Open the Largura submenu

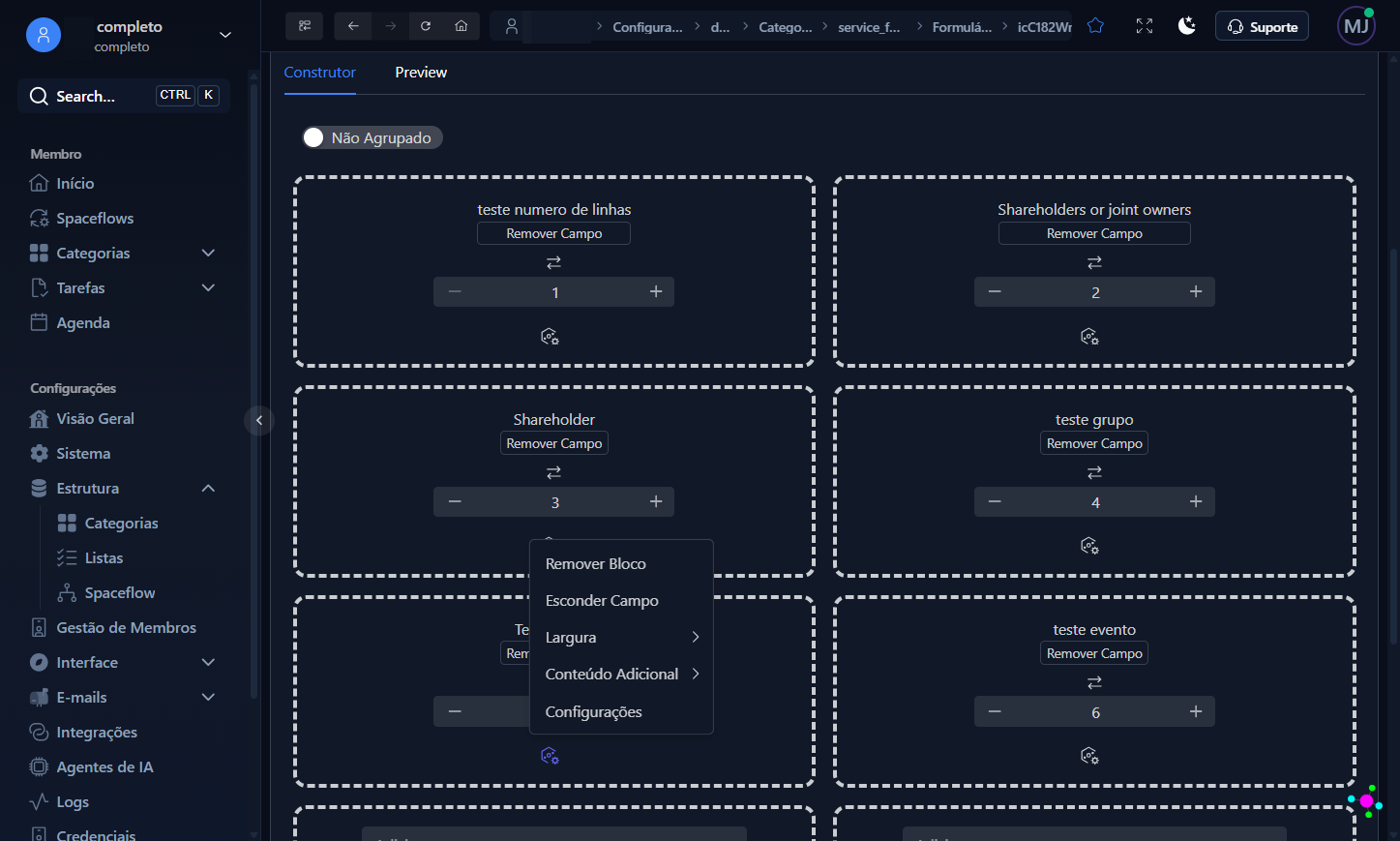[621, 638]
